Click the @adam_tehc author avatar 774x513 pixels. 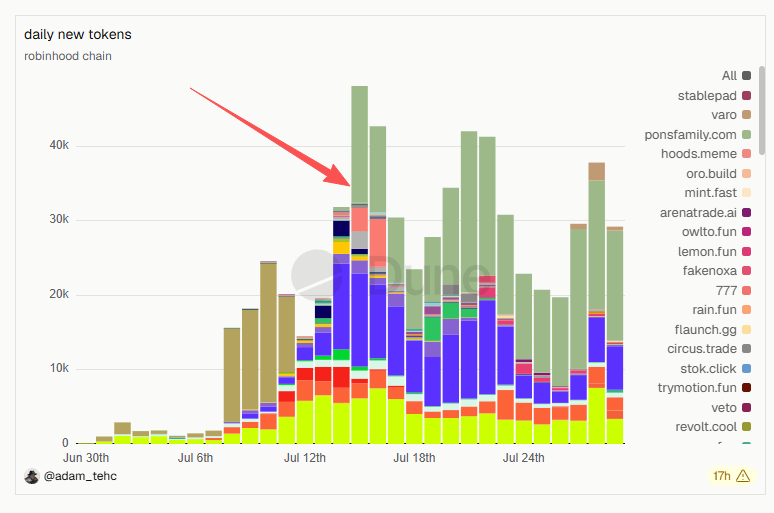pyautogui.click(x=32, y=476)
